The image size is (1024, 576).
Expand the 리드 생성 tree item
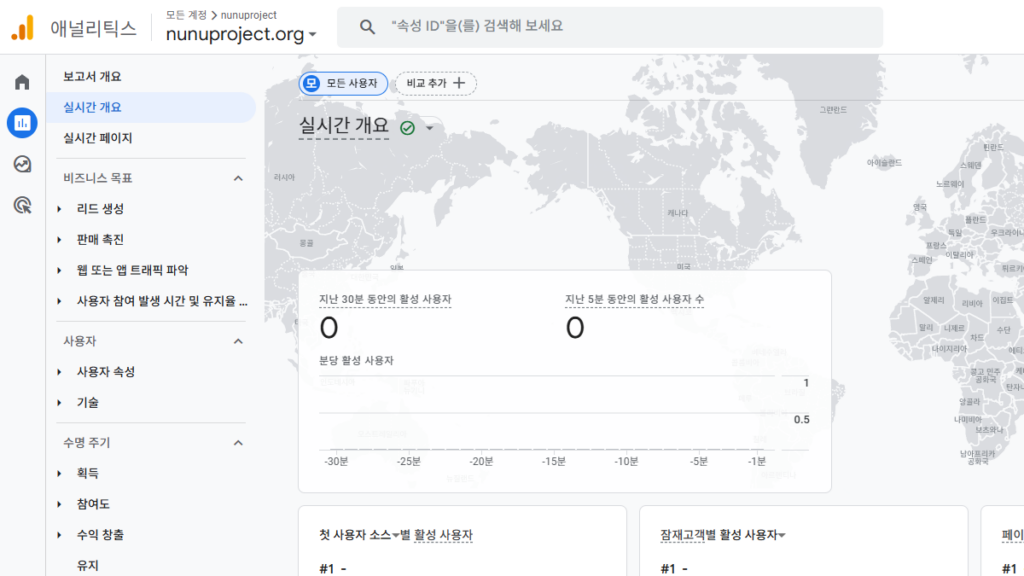click(x=60, y=209)
